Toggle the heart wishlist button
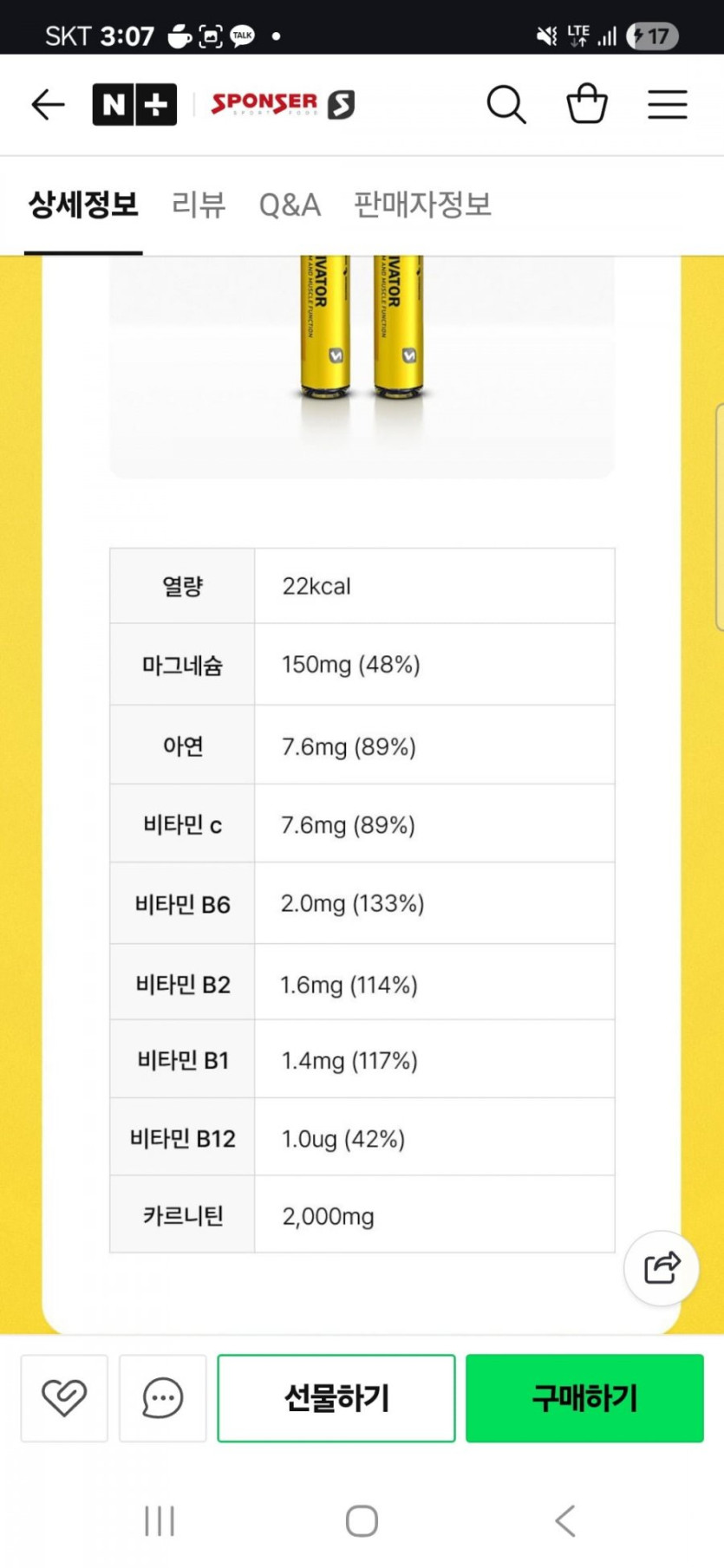The width and height of the screenshot is (724, 1568). pos(64,1398)
